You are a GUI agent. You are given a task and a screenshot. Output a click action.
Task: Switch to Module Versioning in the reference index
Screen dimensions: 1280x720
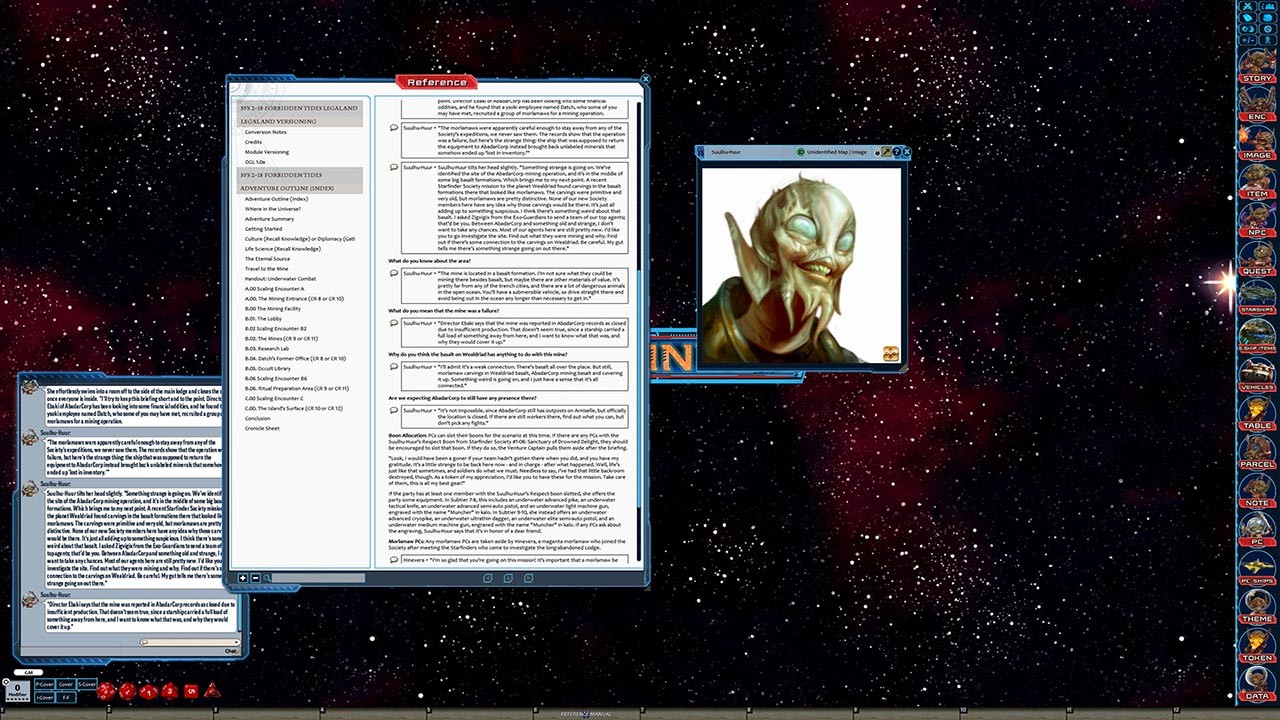(267, 151)
